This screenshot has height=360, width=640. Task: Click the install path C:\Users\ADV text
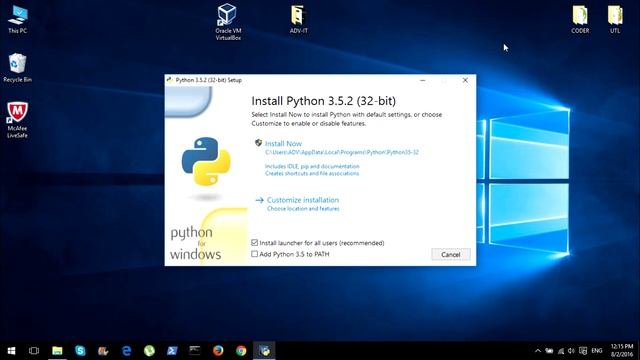[x=342, y=152]
